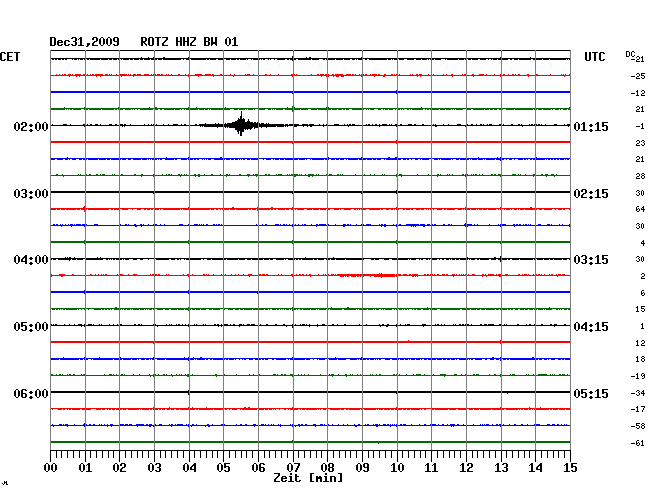Select the 06:00 CET time label
Image resolution: width=650 pixels, height=494 pixels.
coord(31,393)
